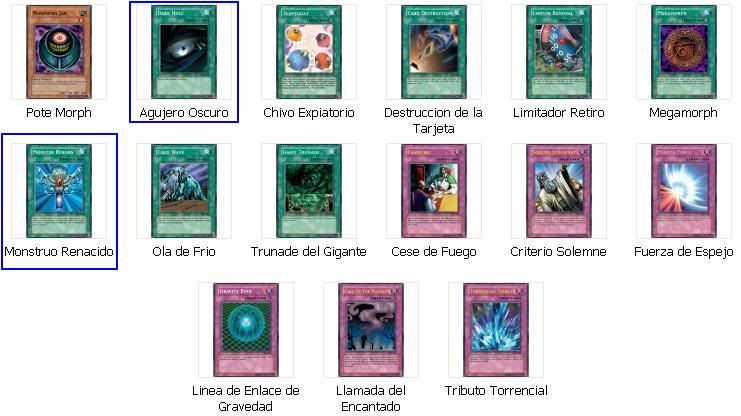This screenshot has height=416, width=741.
Task: Select the Destruccion de la Tarjeta card
Action: point(434,52)
